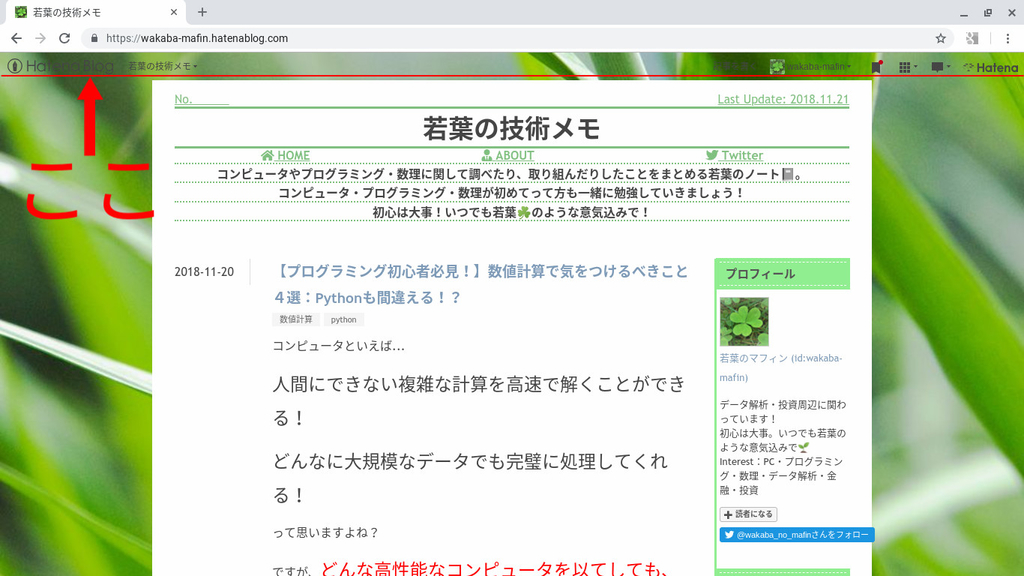Viewport: 1024px width, 576px height.
Task: Open Hatena Bookmark icon with red notification dot
Action: 877,67
